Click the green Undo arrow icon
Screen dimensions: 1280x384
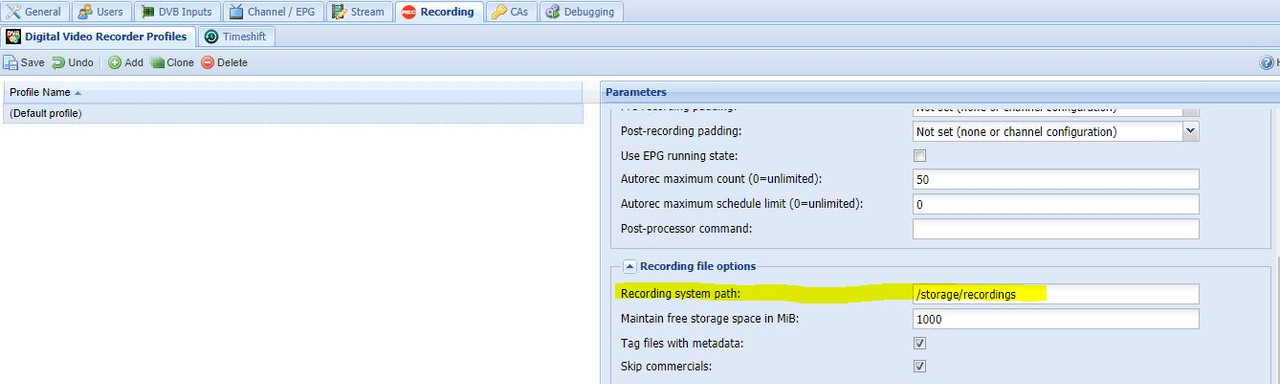click(x=58, y=62)
